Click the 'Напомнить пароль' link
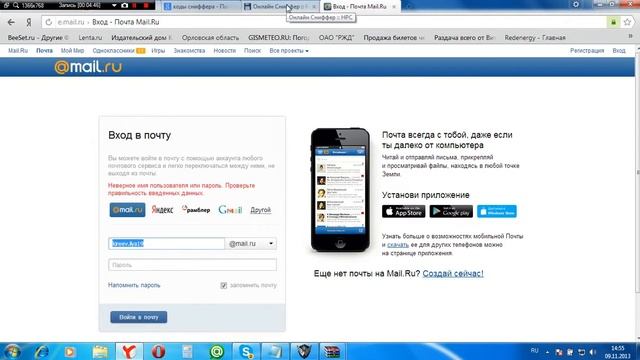This screenshot has height=360, width=640. tap(134, 285)
